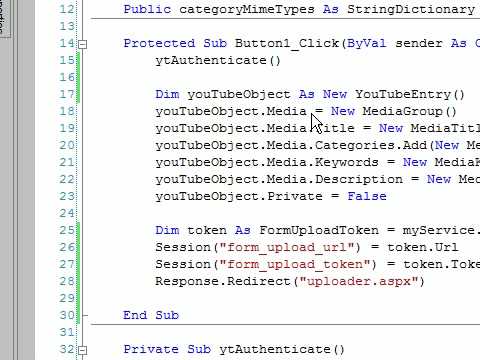Click 'MediaGroup()' on line 18
The image size is (480, 360).
point(410,111)
